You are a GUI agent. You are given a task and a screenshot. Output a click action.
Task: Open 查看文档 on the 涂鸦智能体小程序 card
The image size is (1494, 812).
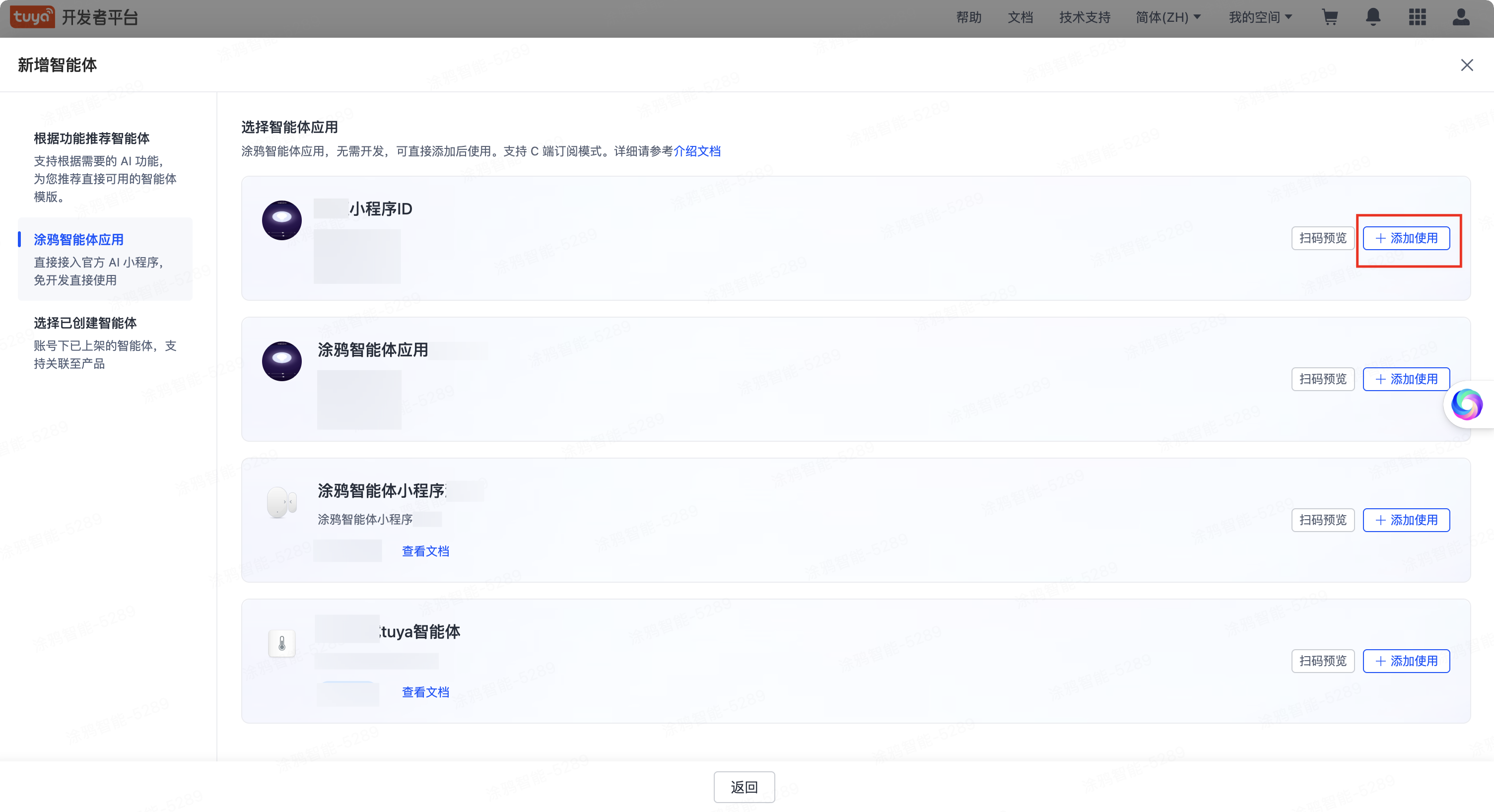pos(425,550)
